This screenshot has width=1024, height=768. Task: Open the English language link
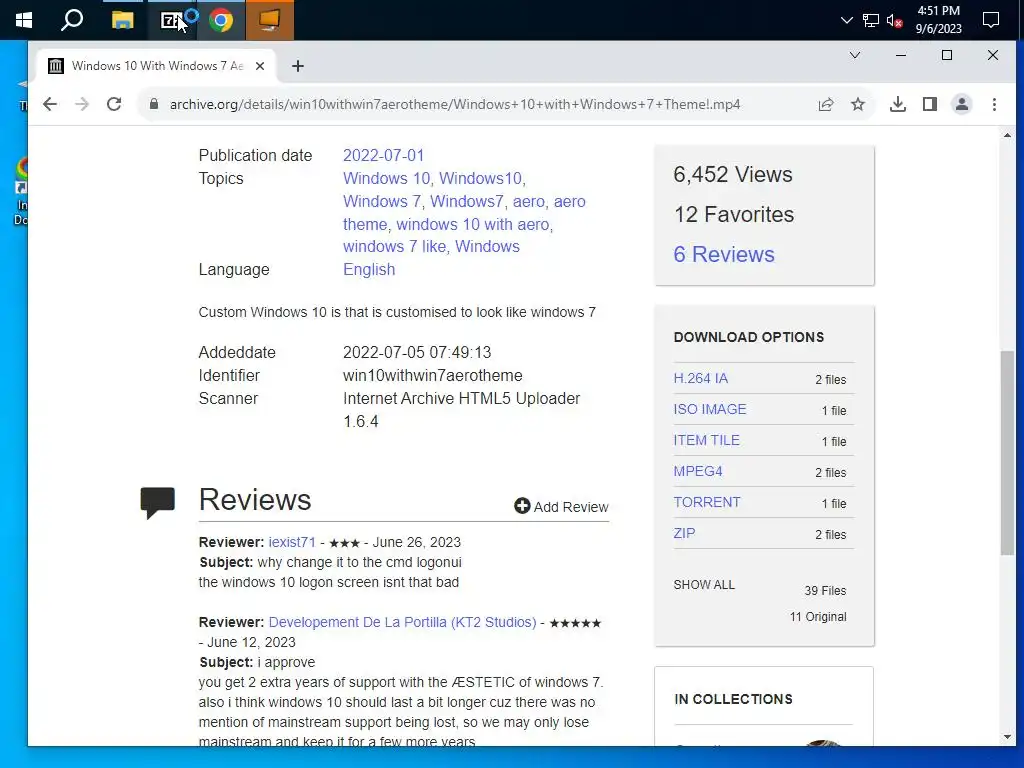pyautogui.click(x=369, y=270)
